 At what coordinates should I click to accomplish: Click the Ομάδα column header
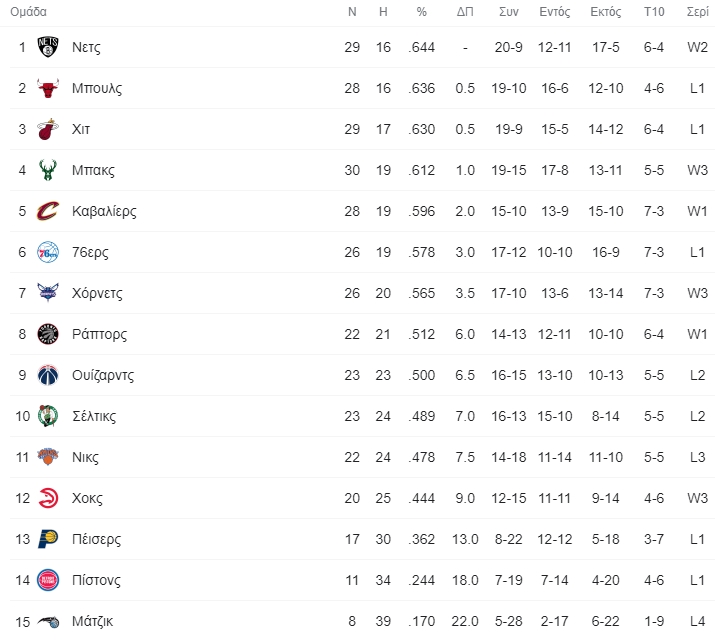click(x=28, y=11)
